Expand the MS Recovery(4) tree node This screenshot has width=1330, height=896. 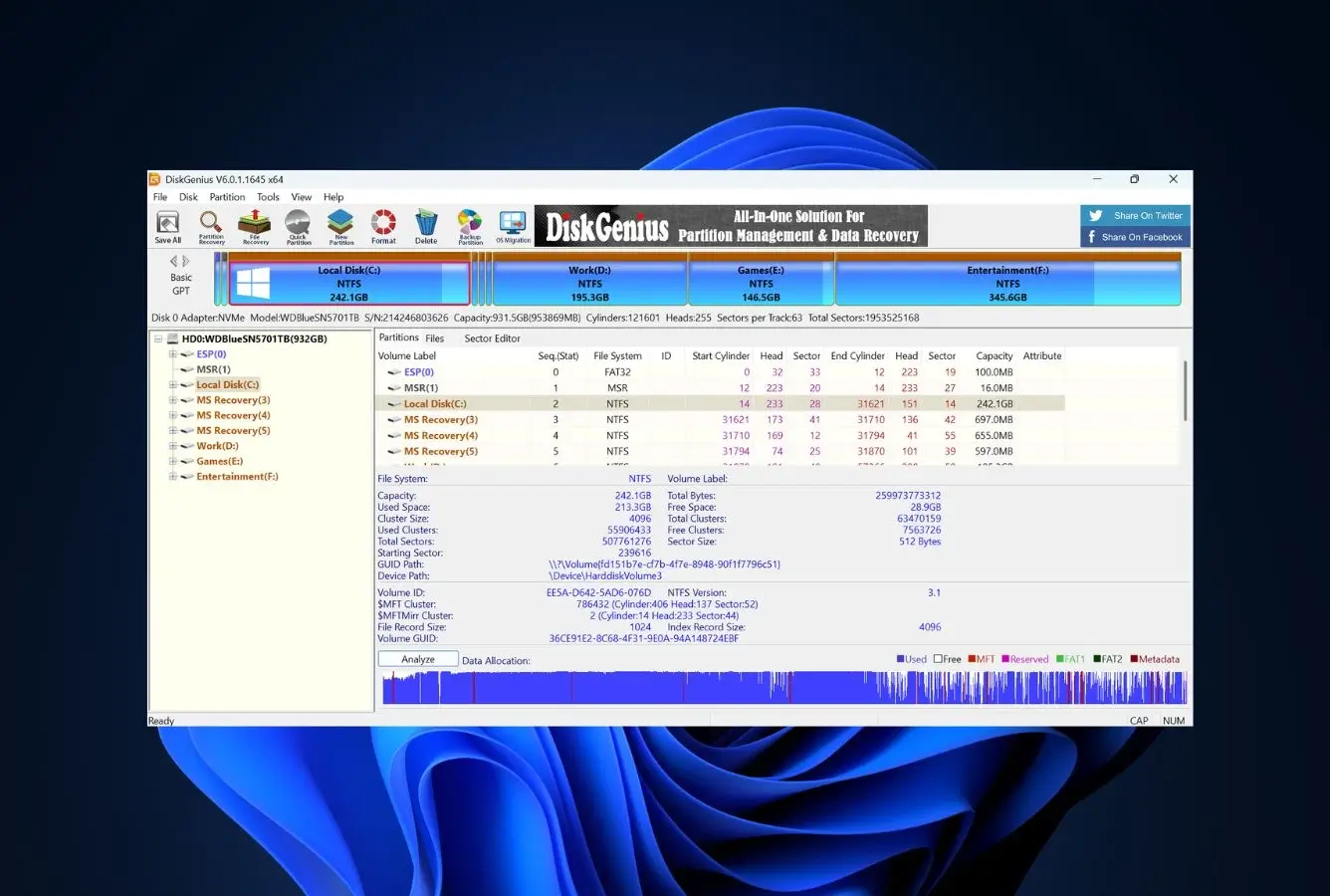172,415
